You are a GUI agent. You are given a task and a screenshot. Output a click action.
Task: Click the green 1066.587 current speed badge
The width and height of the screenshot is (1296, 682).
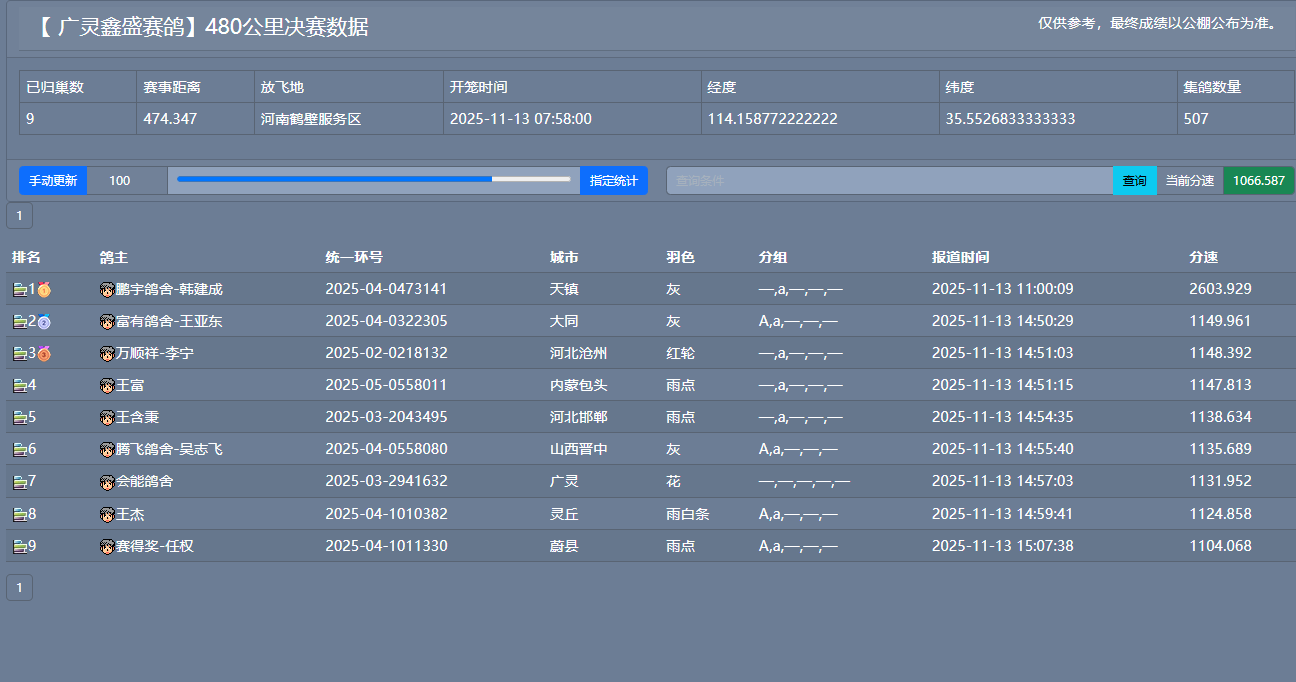(1258, 181)
